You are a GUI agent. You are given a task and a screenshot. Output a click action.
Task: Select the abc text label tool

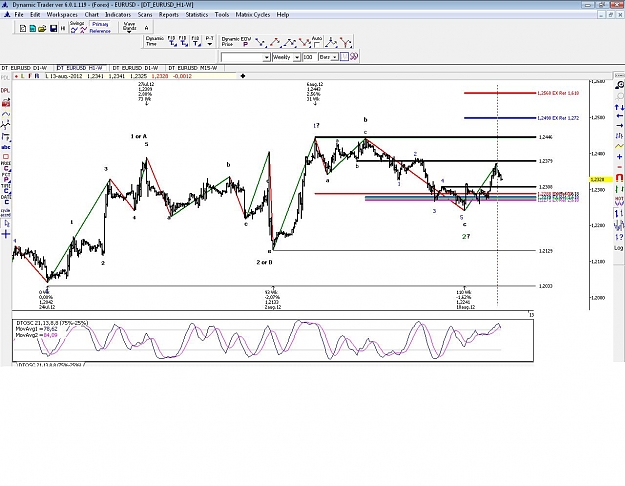coord(6,147)
